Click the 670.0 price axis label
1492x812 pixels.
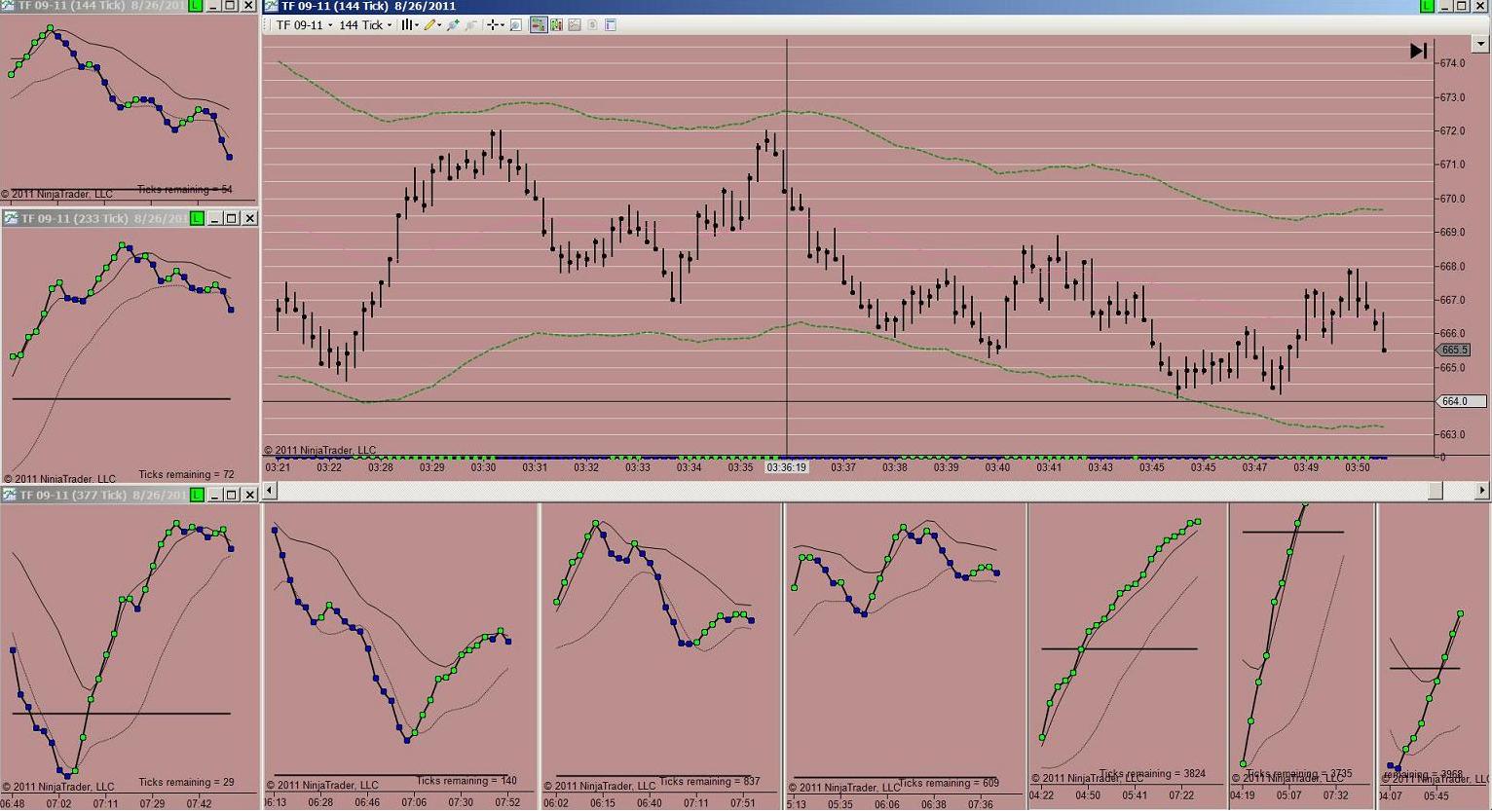click(1452, 199)
